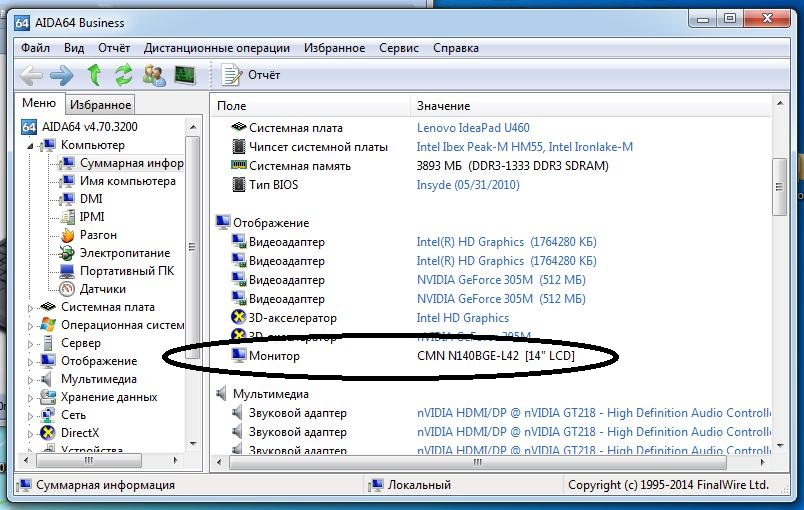The image size is (804, 510).
Task: Open the Дистанционные операции menu
Action: click(x=216, y=48)
